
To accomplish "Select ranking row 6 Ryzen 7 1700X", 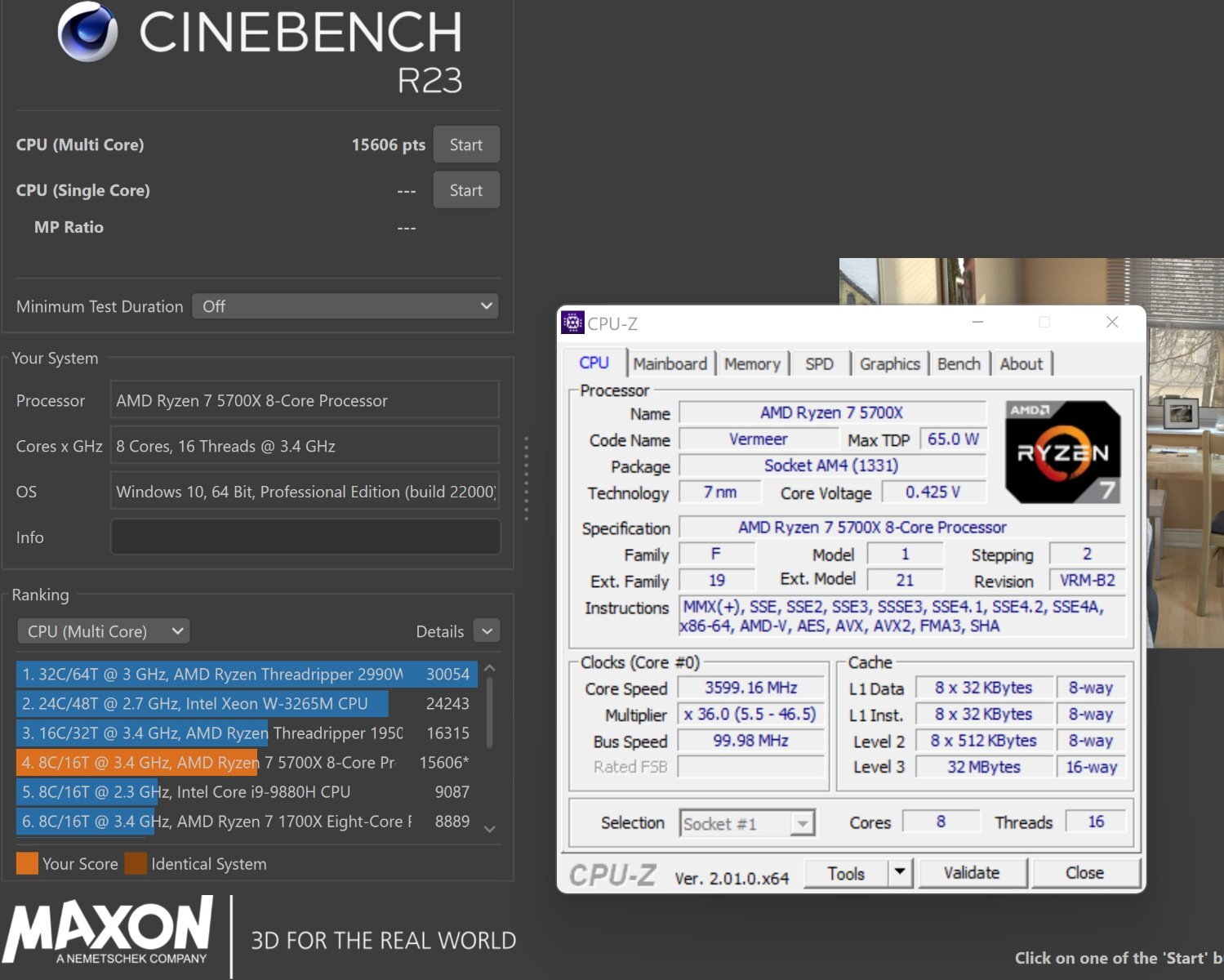I will [x=247, y=821].
